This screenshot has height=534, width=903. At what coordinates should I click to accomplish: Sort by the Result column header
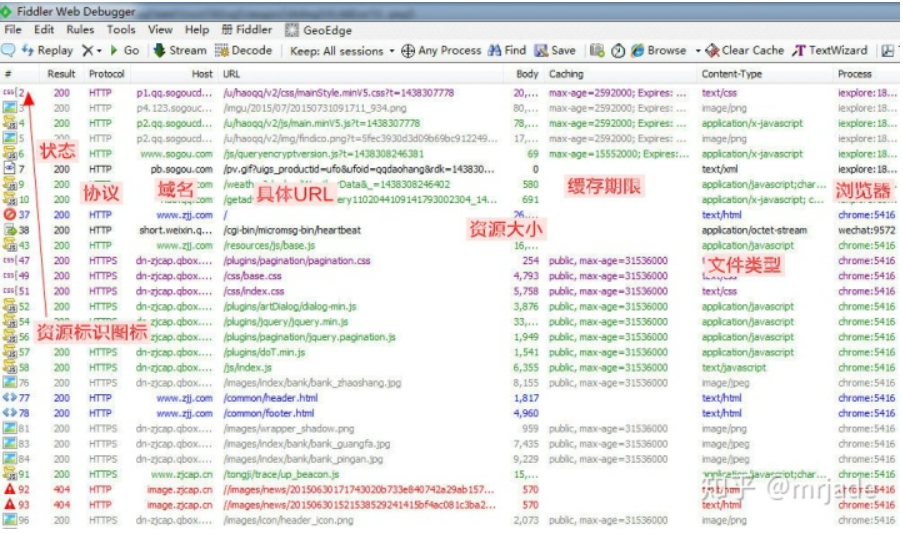tap(61, 74)
